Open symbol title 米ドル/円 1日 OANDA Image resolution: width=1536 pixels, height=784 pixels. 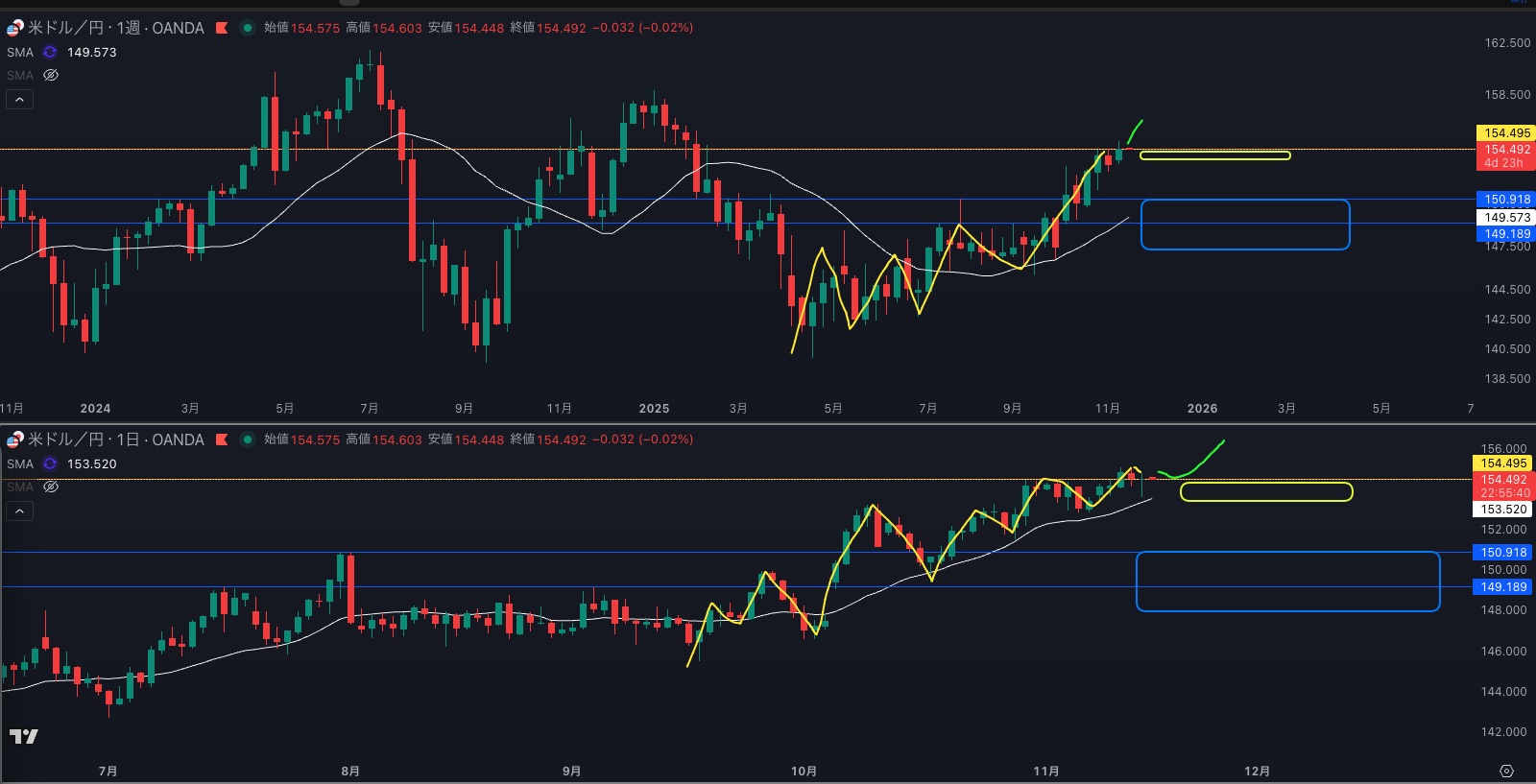115,440
